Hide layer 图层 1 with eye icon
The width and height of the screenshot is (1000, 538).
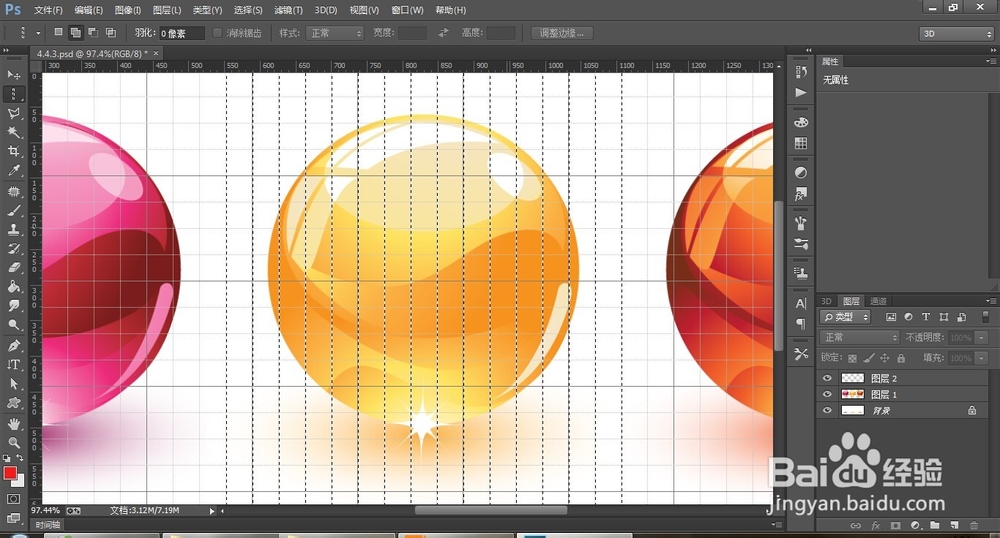pyautogui.click(x=827, y=395)
